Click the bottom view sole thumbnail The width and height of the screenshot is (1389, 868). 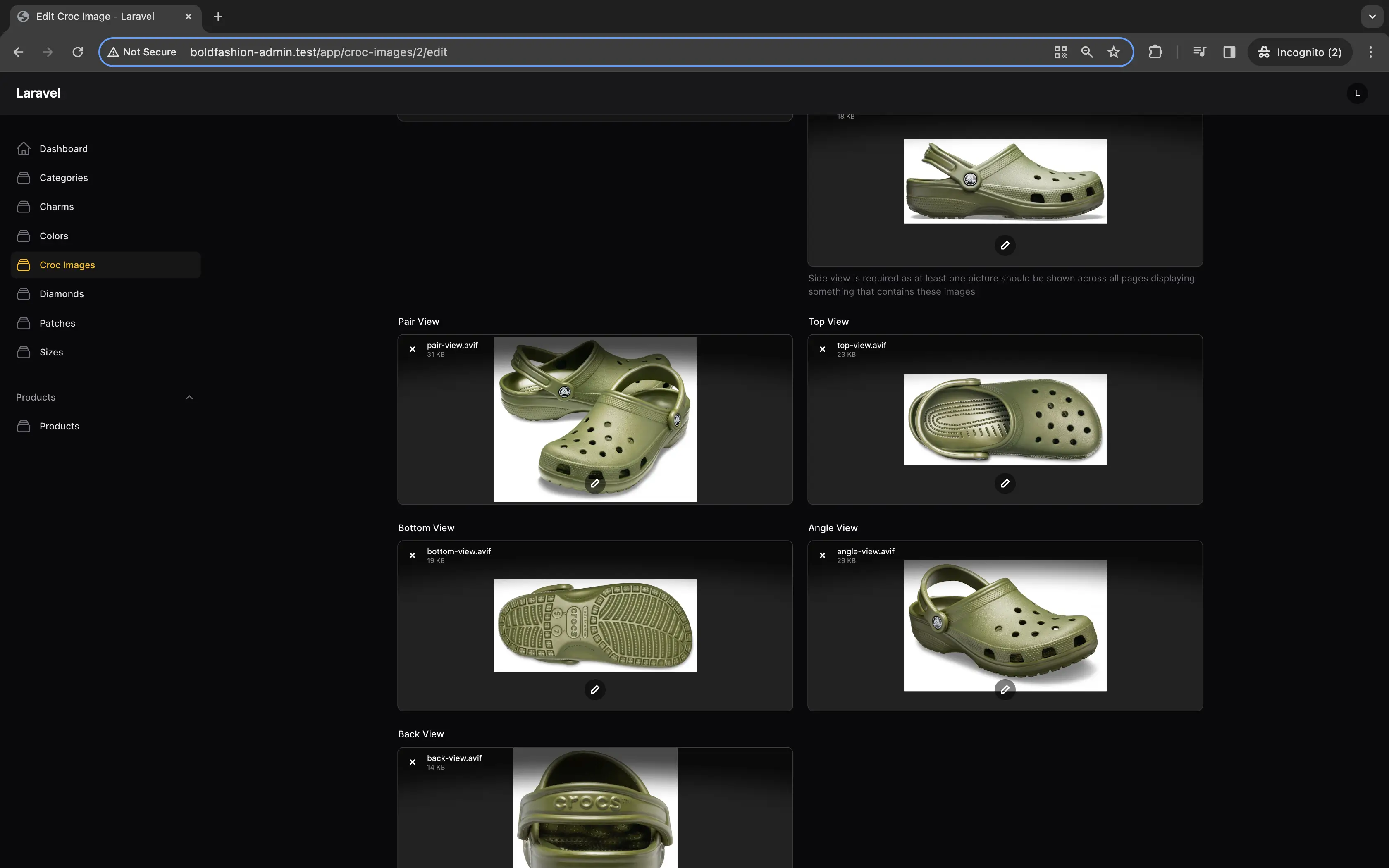pyautogui.click(x=595, y=626)
